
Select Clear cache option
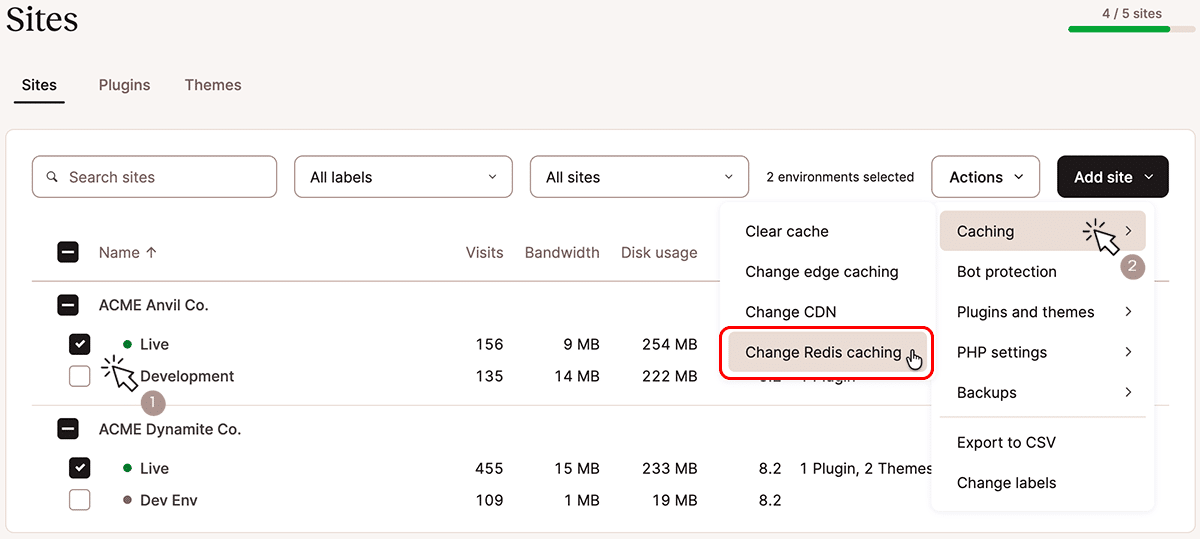[x=787, y=231]
